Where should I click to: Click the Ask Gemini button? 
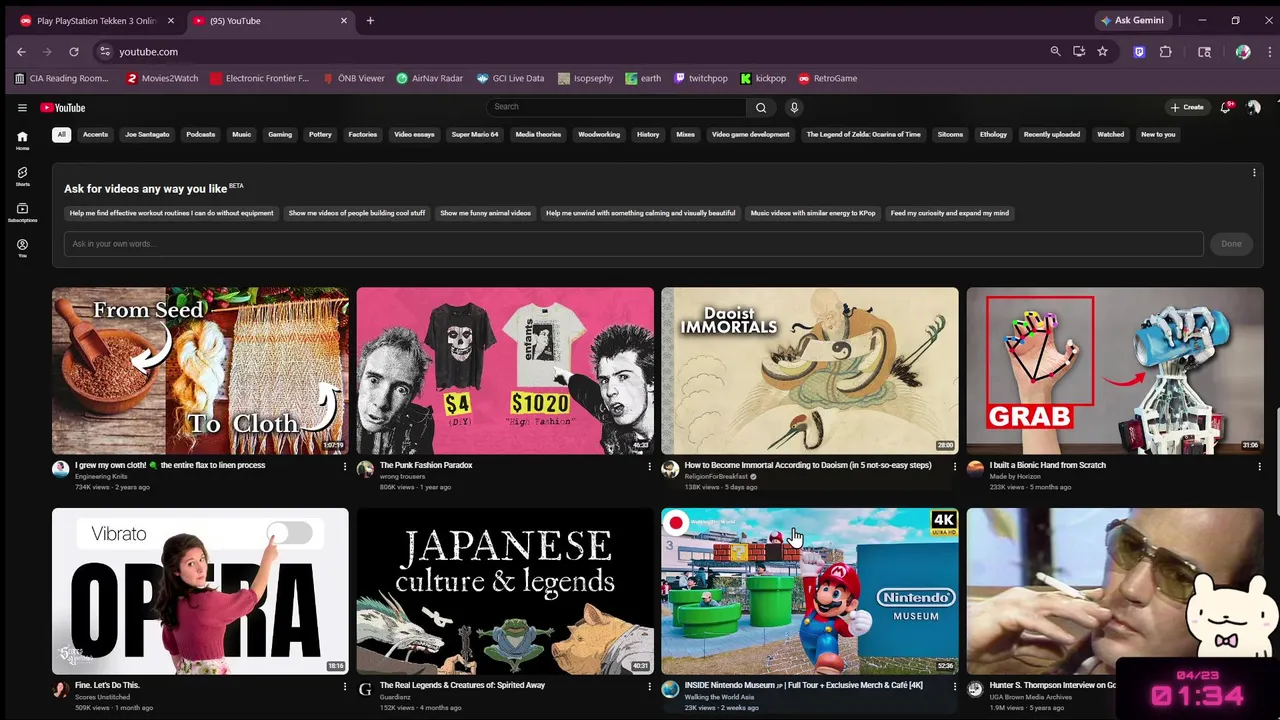[1132, 21]
